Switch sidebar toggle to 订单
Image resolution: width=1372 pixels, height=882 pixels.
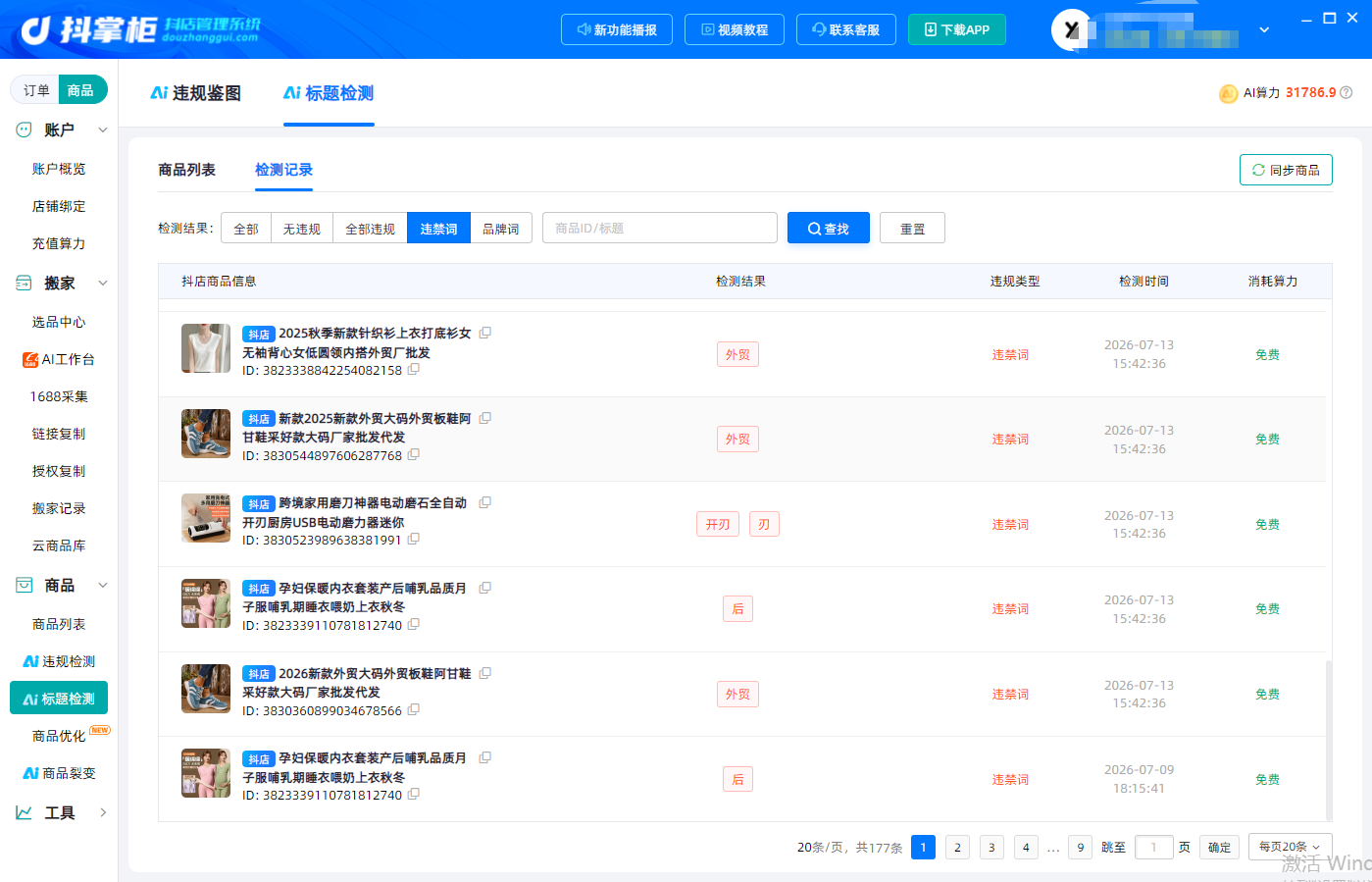pyautogui.click(x=36, y=90)
